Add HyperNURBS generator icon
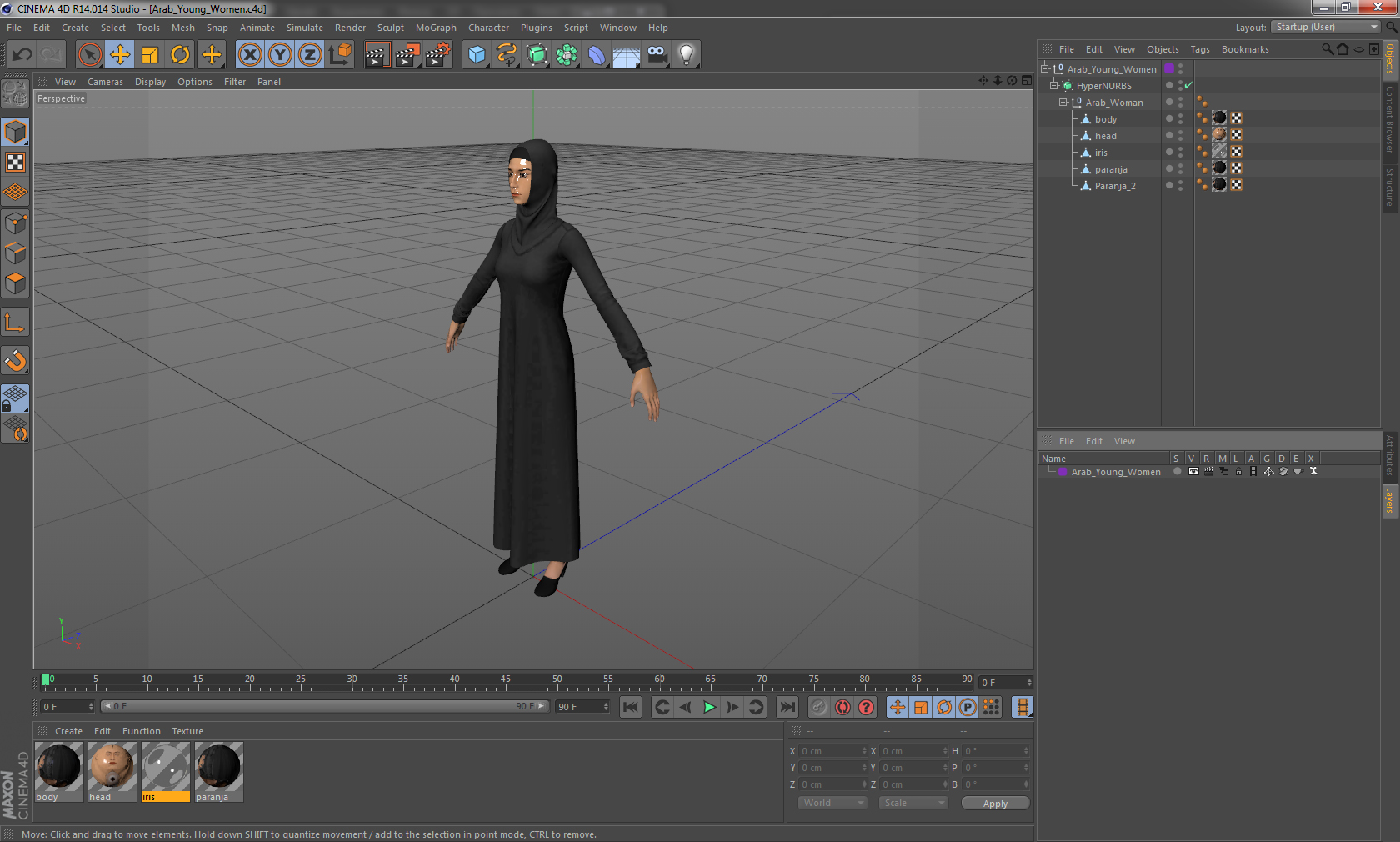Image resolution: width=1400 pixels, height=842 pixels. click(x=537, y=55)
